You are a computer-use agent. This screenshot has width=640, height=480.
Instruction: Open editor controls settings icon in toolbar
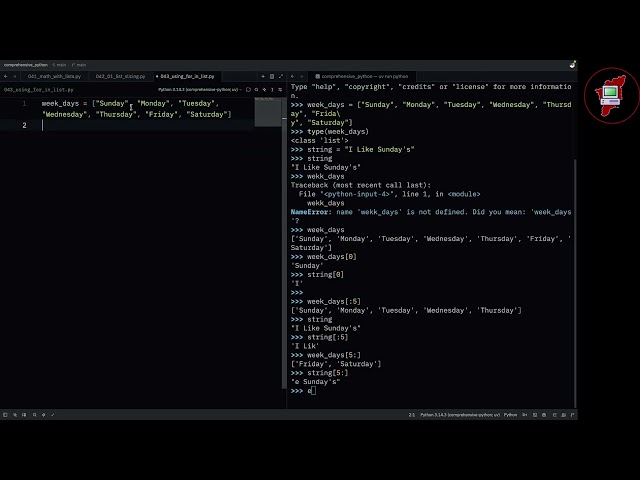[x=280, y=89]
